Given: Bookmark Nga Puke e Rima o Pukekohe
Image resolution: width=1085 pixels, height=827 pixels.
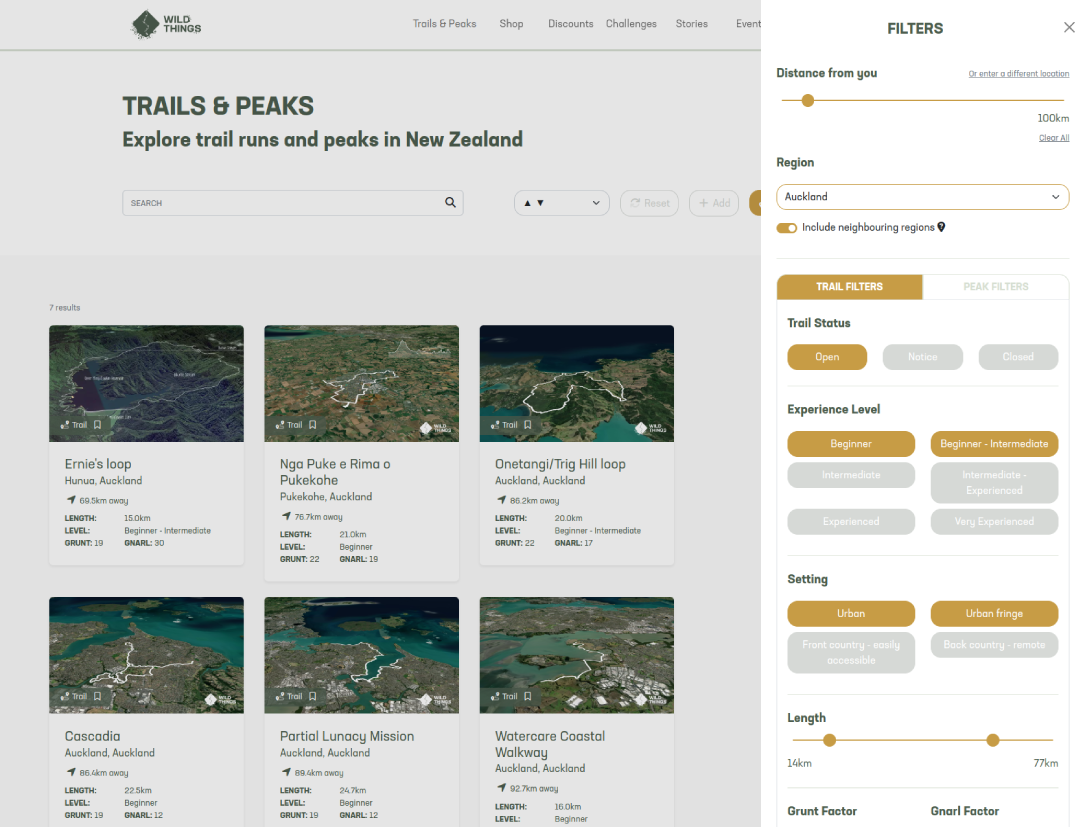Looking at the screenshot, I should (x=313, y=425).
